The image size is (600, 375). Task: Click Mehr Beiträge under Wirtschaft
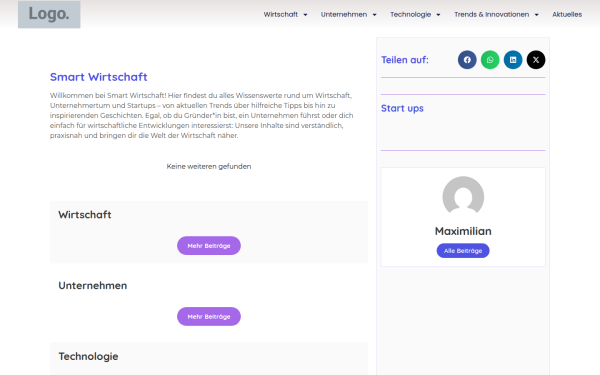209,246
